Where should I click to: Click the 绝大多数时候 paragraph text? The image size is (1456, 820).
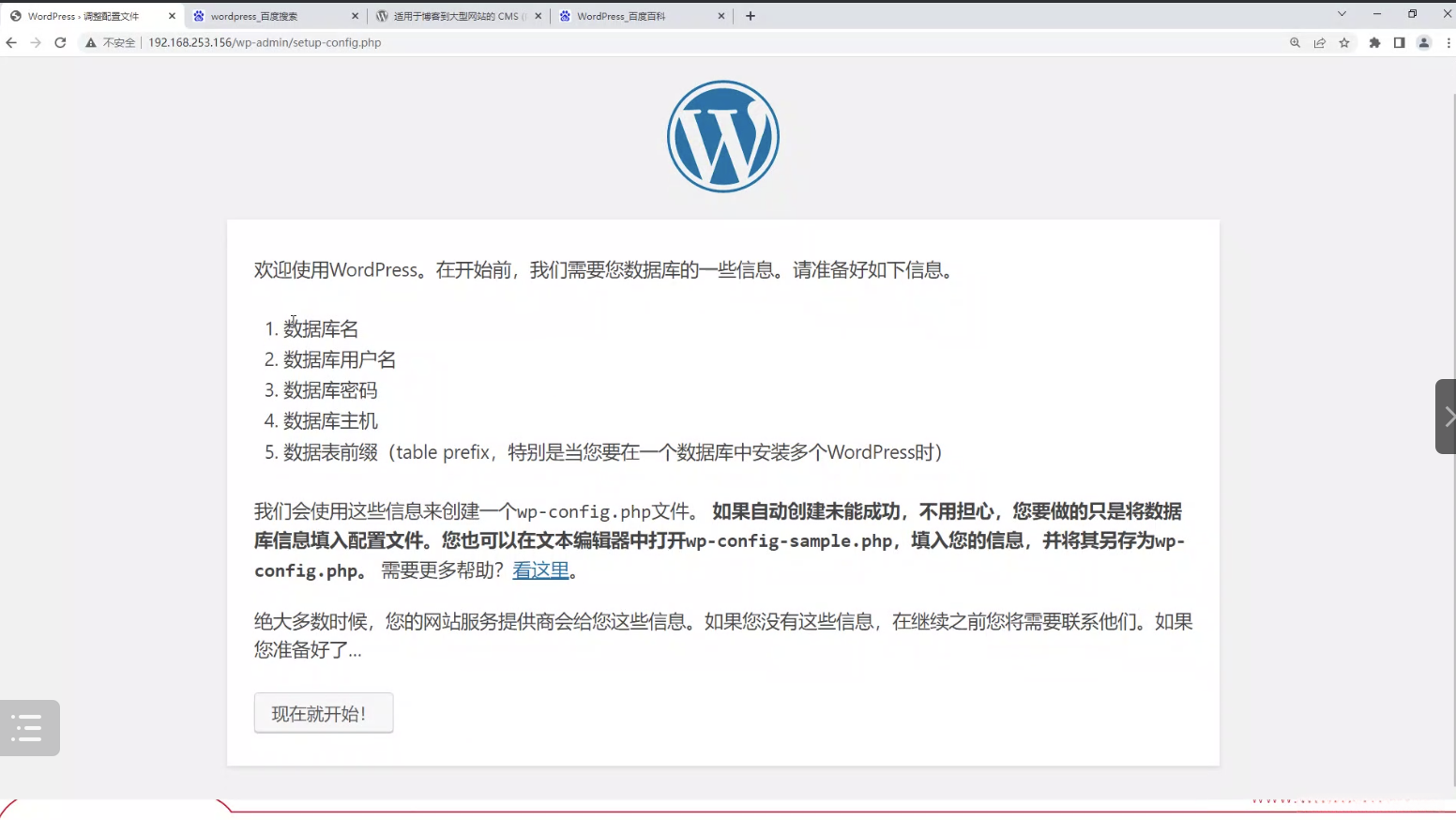723,635
